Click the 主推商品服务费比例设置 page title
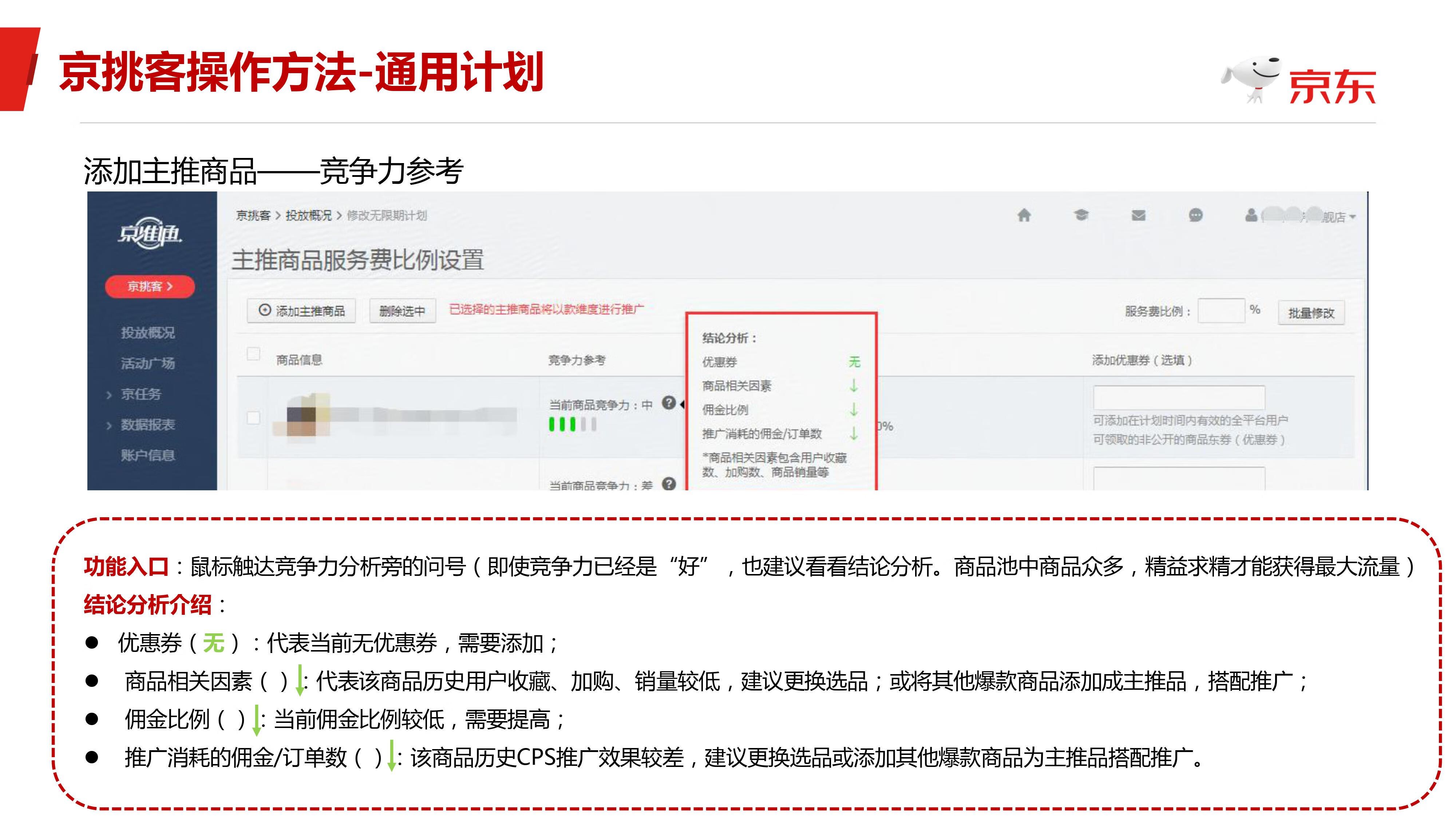The width and height of the screenshot is (1456, 819). [x=358, y=260]
